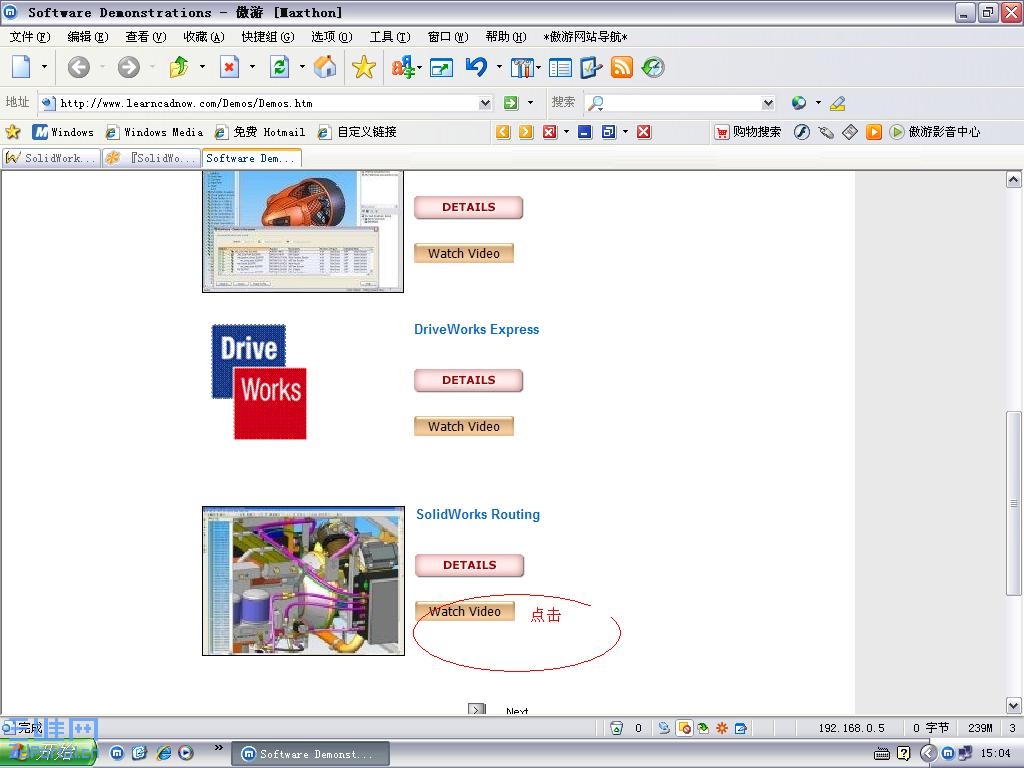1024x768 pixels.
Task: Click the green Go arrow next to the address bar
Action: pyautogui.click(x=511, y=103)
